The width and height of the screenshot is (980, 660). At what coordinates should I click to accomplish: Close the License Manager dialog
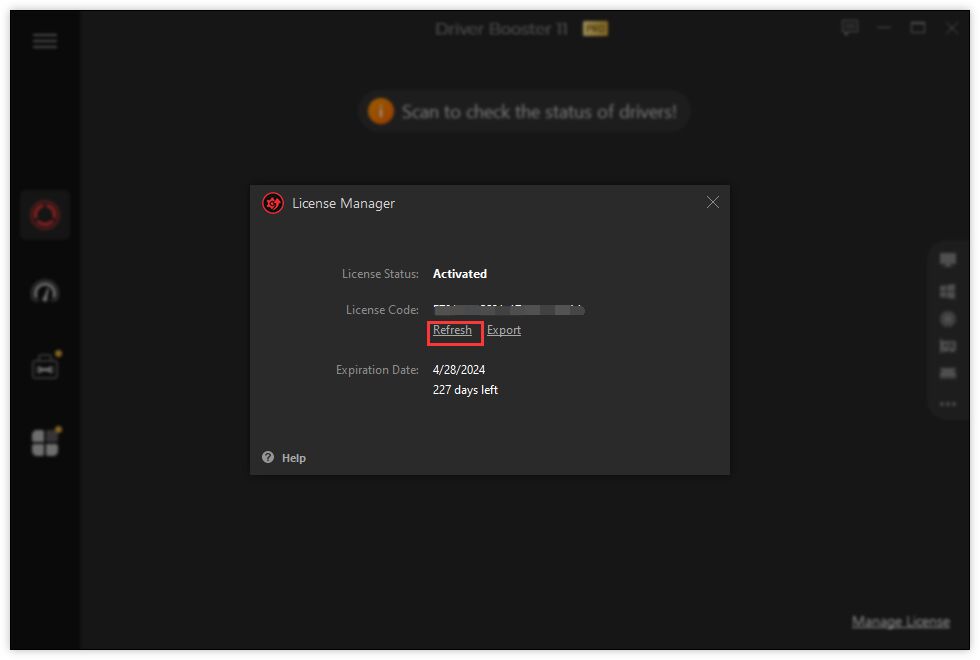(712, 202)
